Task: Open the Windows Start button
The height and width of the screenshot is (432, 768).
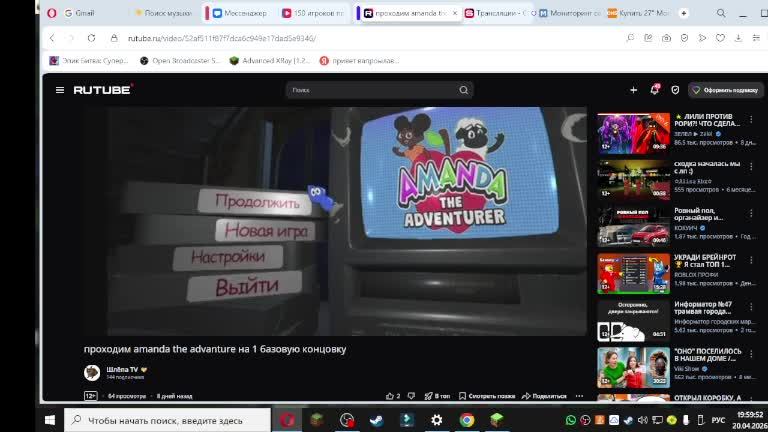Action: [x=50, y=420]
